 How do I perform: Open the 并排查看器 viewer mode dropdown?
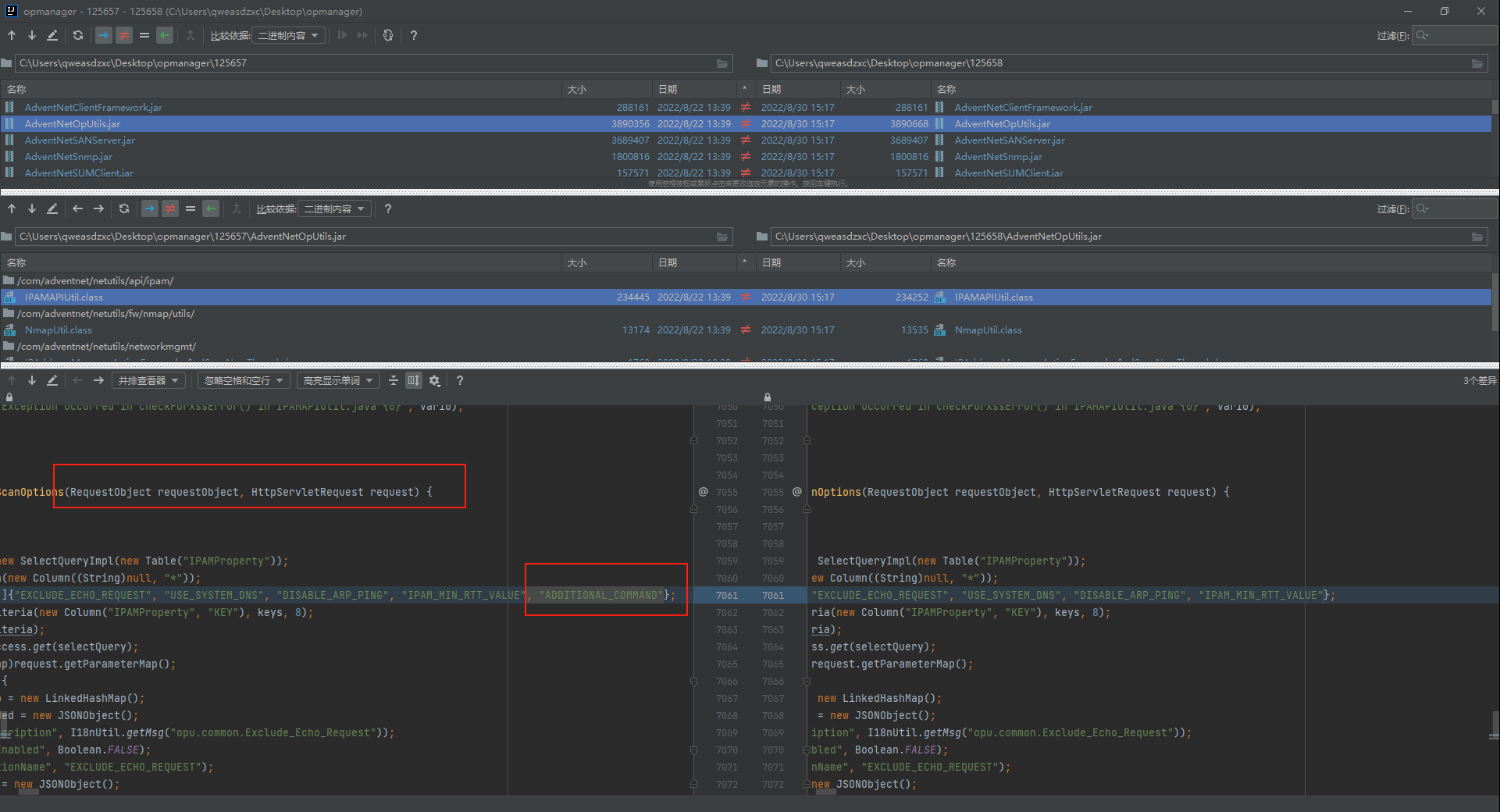148,380
